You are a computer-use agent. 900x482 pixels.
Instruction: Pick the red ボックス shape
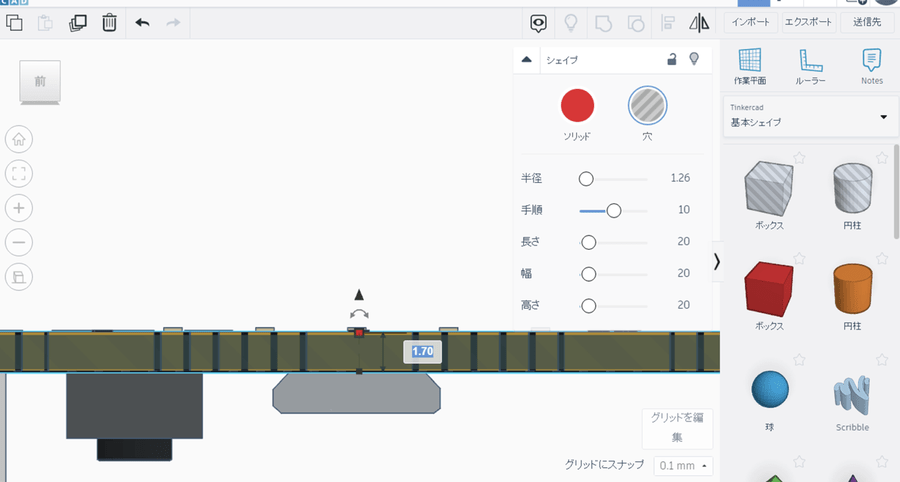tap(769, 290)
